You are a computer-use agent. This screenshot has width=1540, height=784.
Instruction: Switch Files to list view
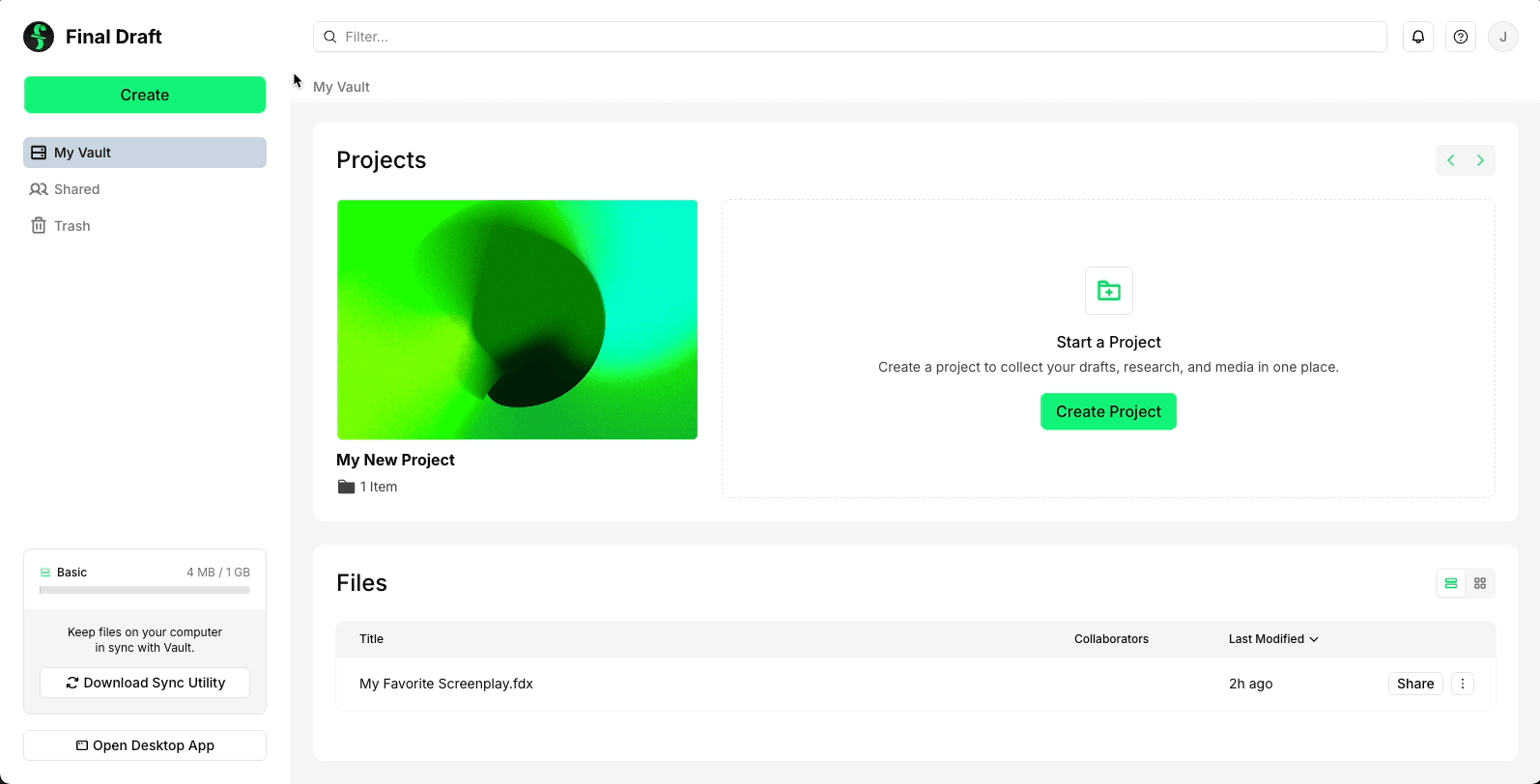click(x=1451, y=583)
